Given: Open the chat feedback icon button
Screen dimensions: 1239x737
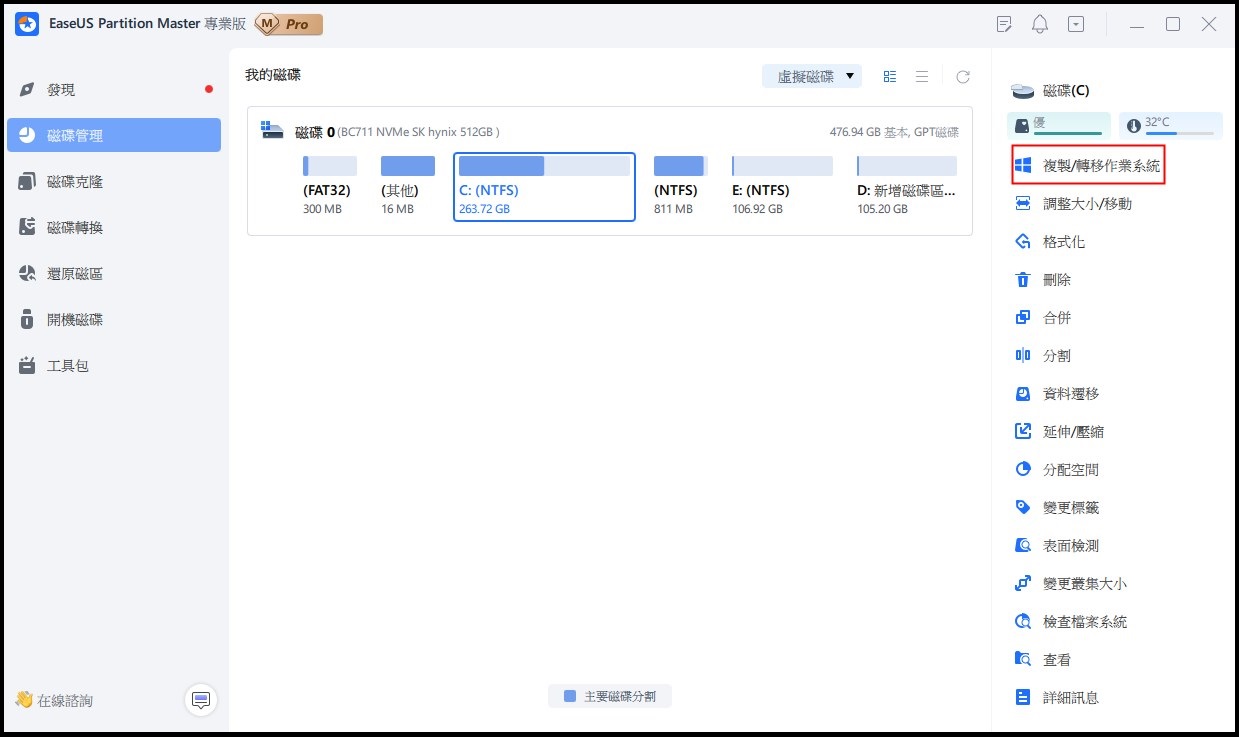Looking at the screenshot, I should tap(201, 701).
